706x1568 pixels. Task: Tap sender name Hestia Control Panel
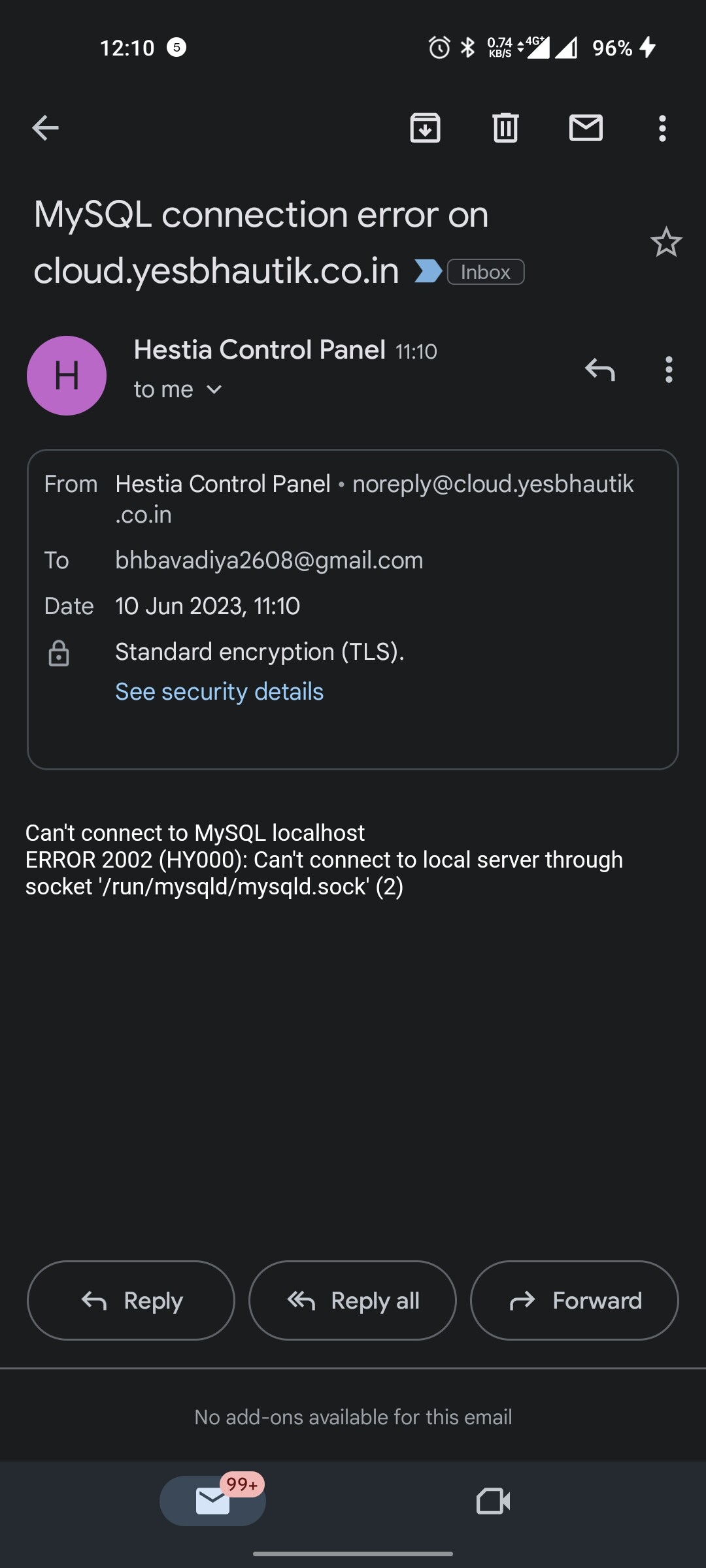pyautogui.click(x=260, y=350)
